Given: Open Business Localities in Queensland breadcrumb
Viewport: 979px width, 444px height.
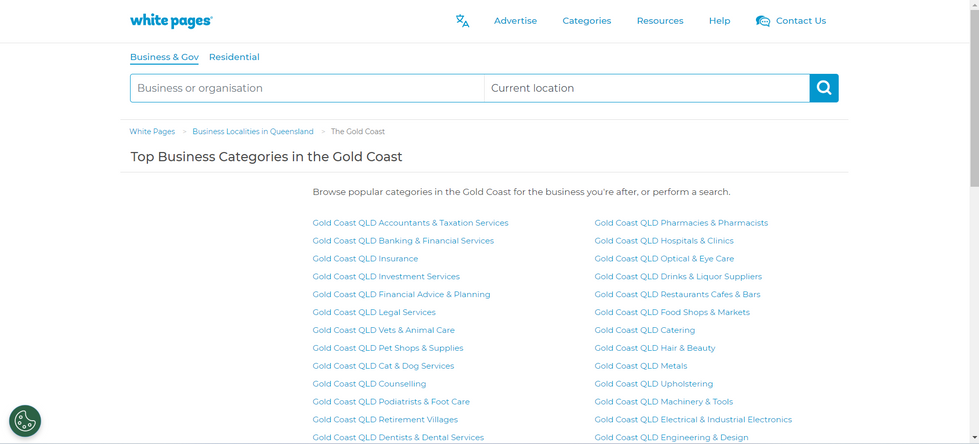Looking at the screenshot, I should click(253, 132).
